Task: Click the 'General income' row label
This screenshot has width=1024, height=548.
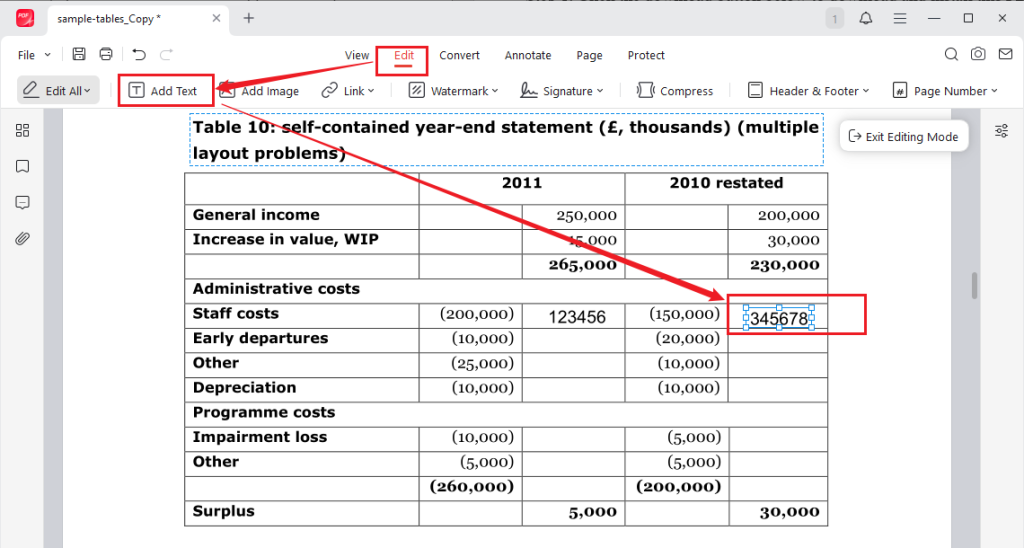Action: (x=256, y=215)
